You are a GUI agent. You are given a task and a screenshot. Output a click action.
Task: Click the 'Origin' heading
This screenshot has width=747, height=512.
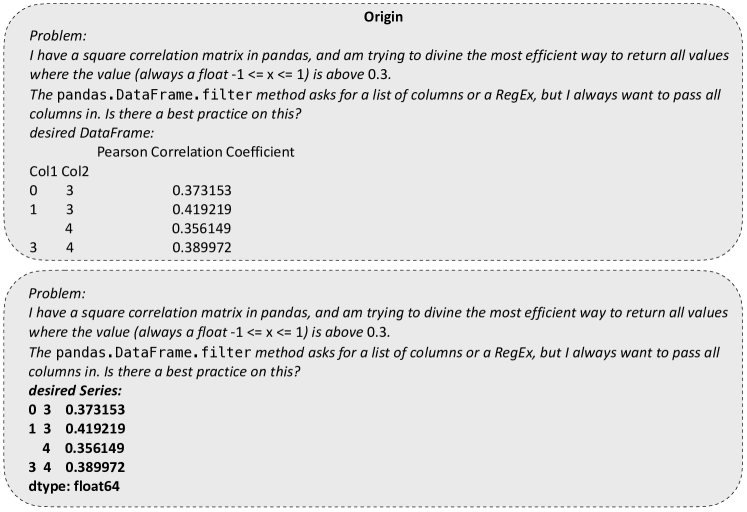(x=383, y=17)
